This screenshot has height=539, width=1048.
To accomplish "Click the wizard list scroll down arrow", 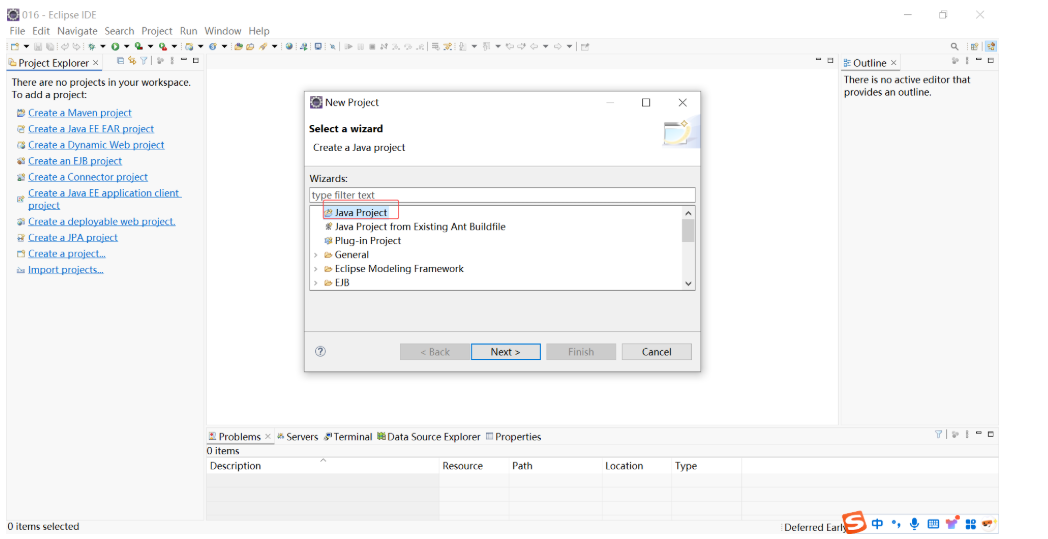I will [688, 284].
